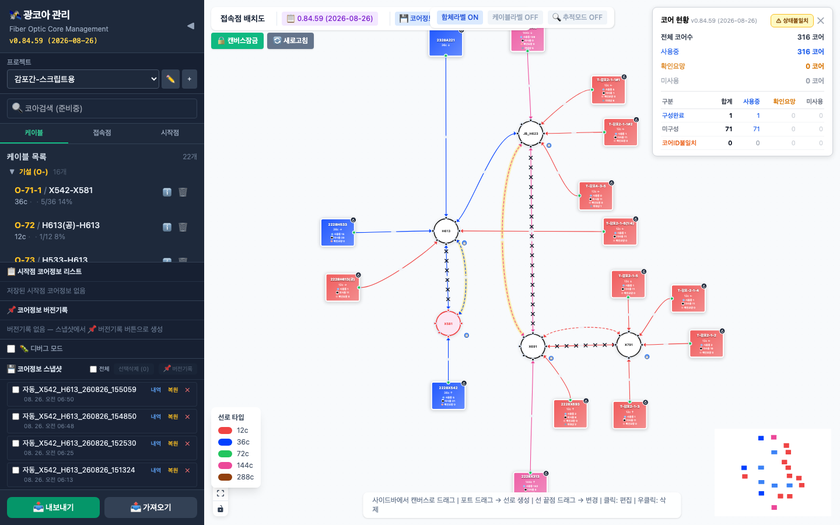Toggle 케이블라벨 OFF button
This screenshot has height=525, width=840.
515,18
